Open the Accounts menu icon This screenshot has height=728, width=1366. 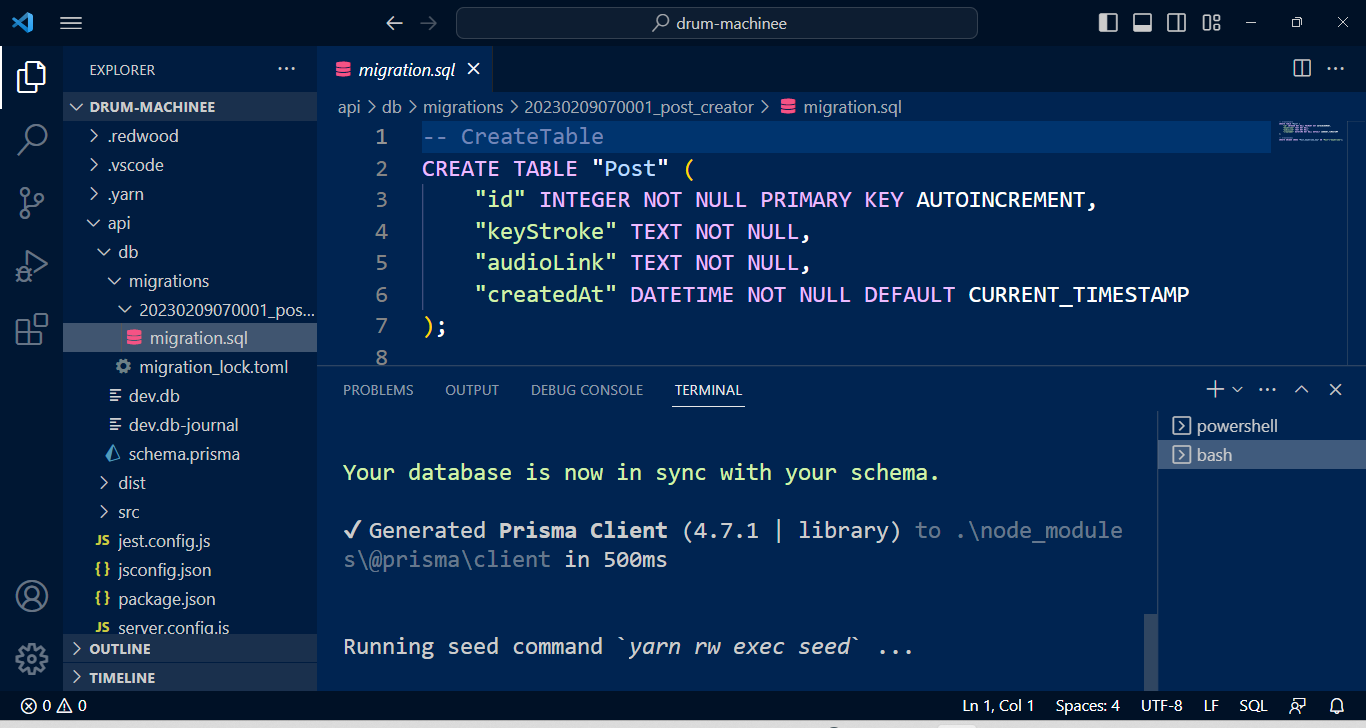coord(31,597)
